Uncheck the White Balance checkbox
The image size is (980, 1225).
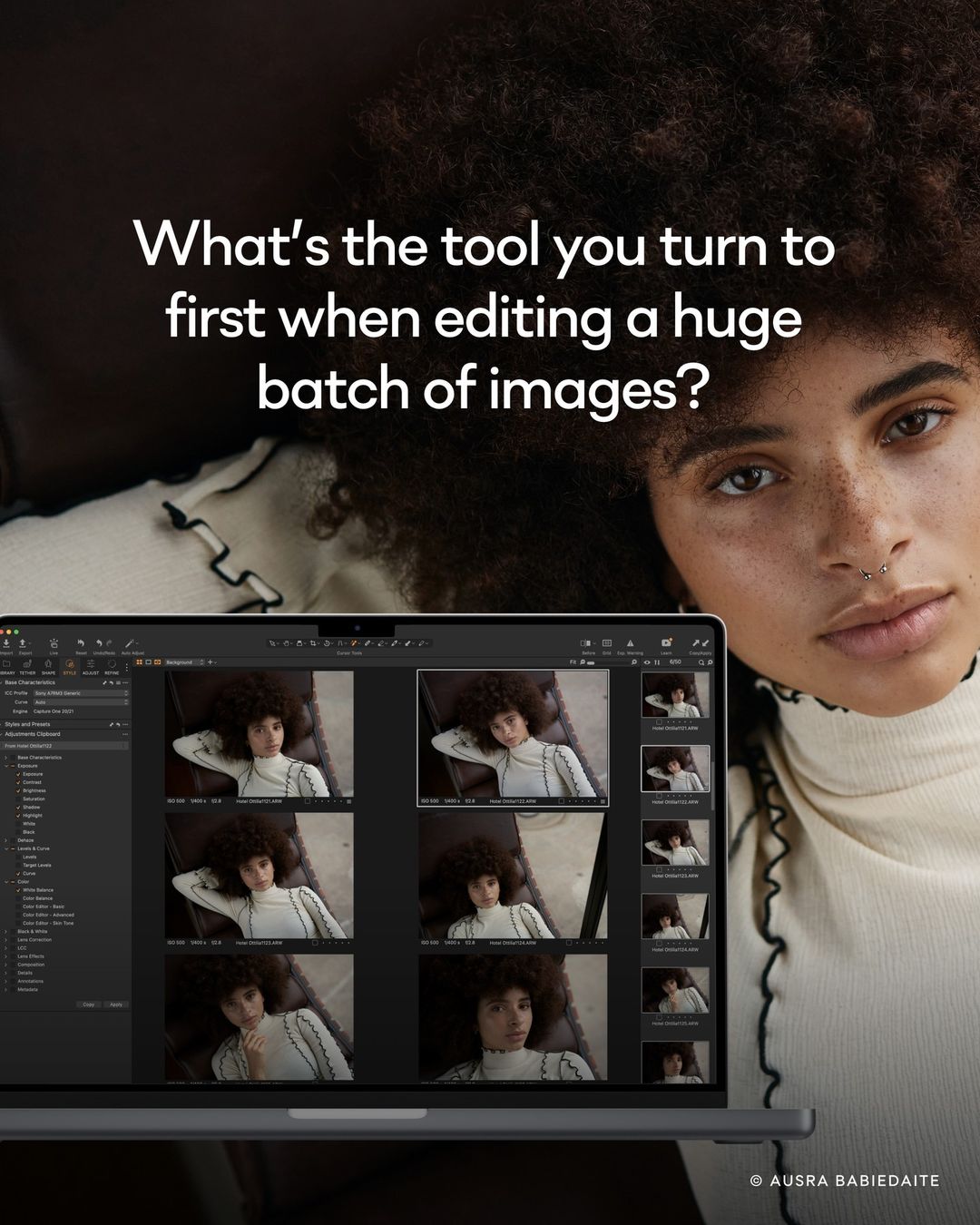18,890
